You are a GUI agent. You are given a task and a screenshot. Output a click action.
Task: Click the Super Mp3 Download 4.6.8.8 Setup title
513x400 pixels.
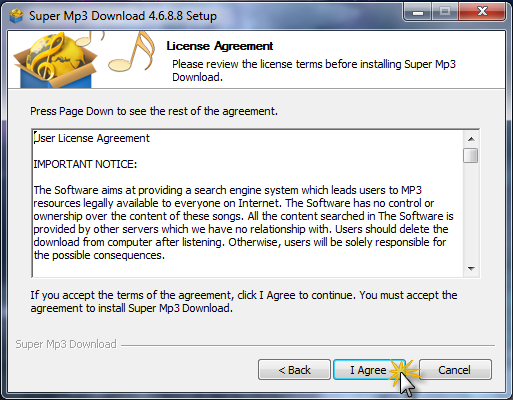pos(123,16)
